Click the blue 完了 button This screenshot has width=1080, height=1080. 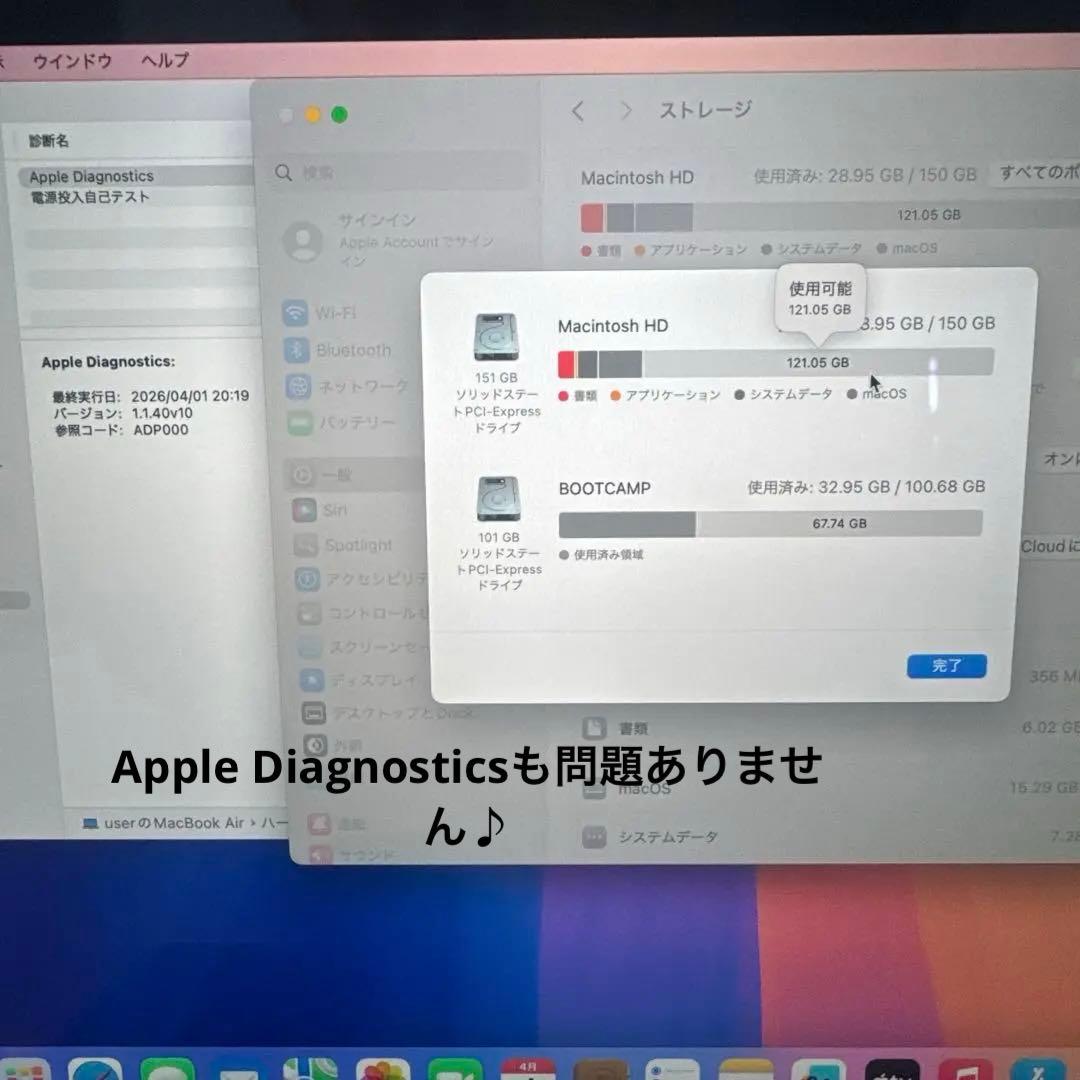click(x=946, y=665)
